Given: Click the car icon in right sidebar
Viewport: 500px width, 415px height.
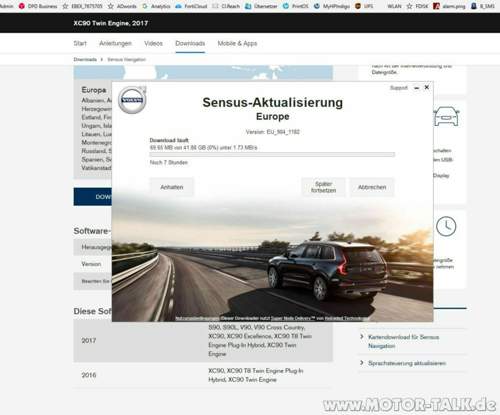Looking at the screenshot, I should (446, 116).
